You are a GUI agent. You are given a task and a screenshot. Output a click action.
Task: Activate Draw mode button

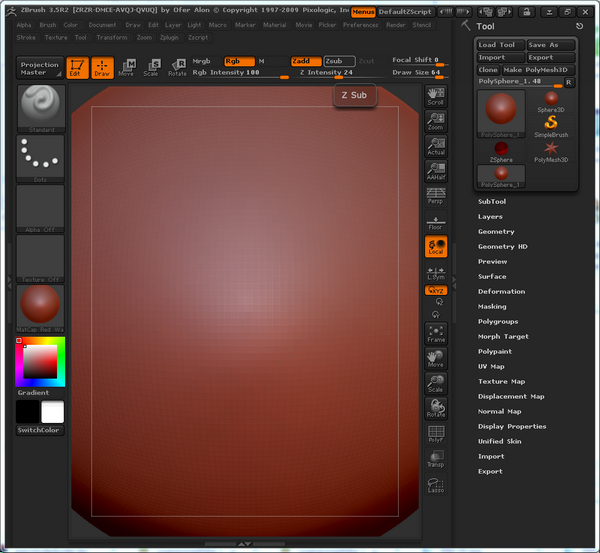102,68
